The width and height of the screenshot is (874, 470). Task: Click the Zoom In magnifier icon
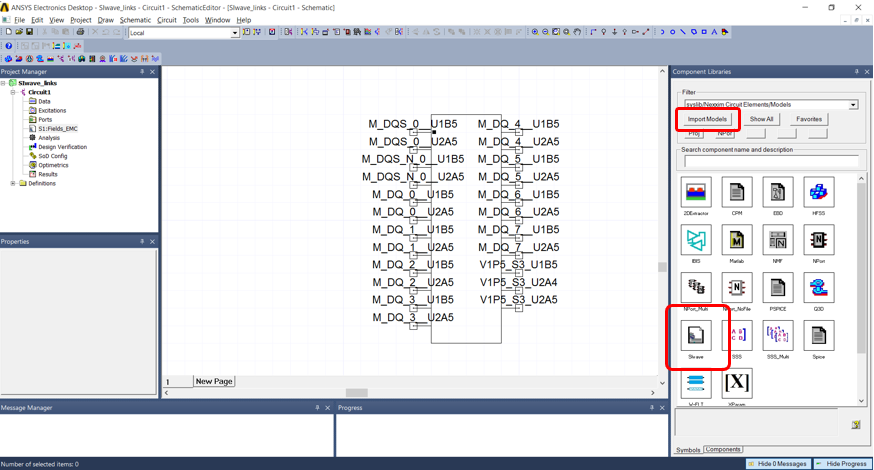pos(535,32)
